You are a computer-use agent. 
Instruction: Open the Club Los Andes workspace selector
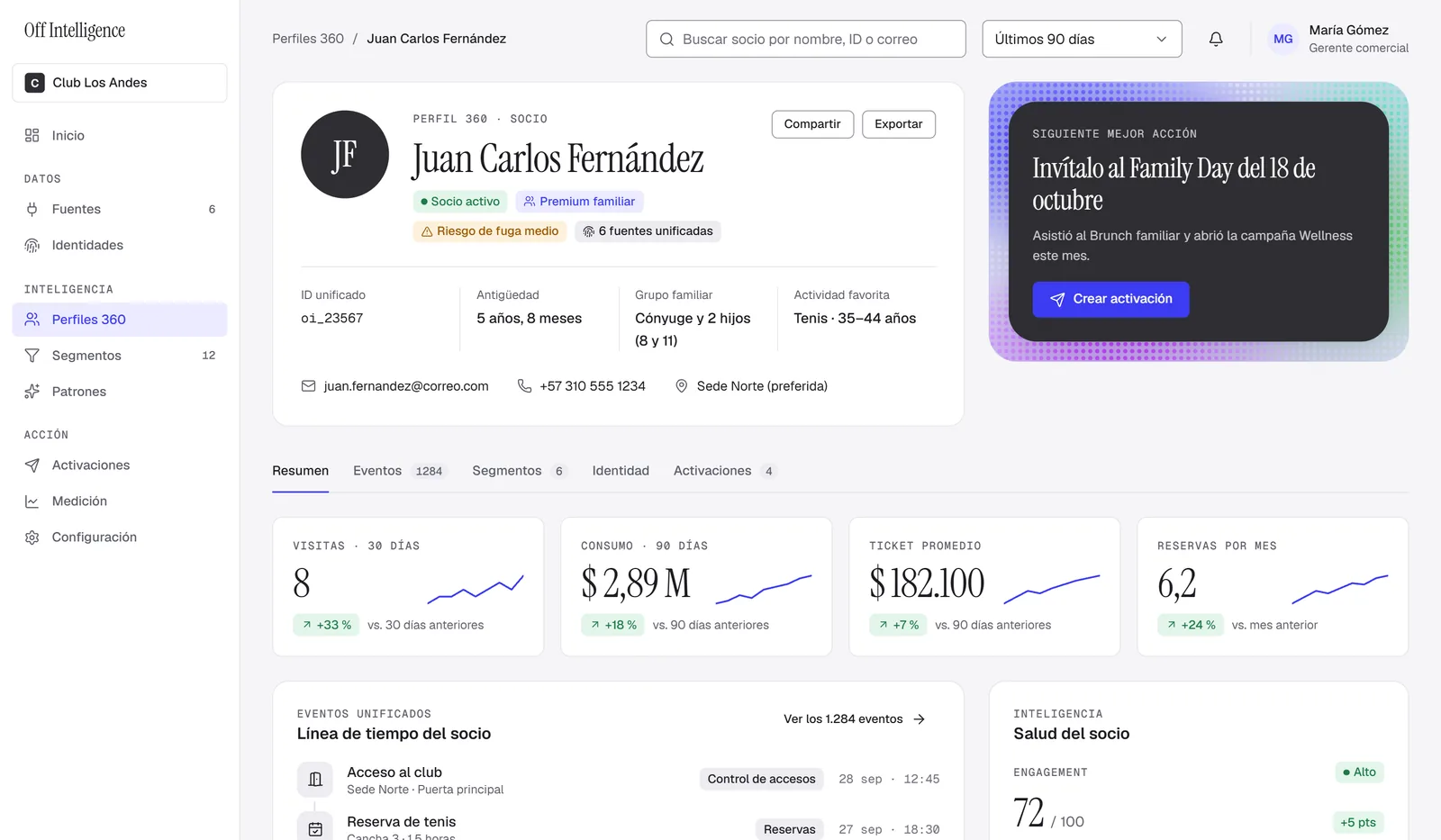coord(120,83)
